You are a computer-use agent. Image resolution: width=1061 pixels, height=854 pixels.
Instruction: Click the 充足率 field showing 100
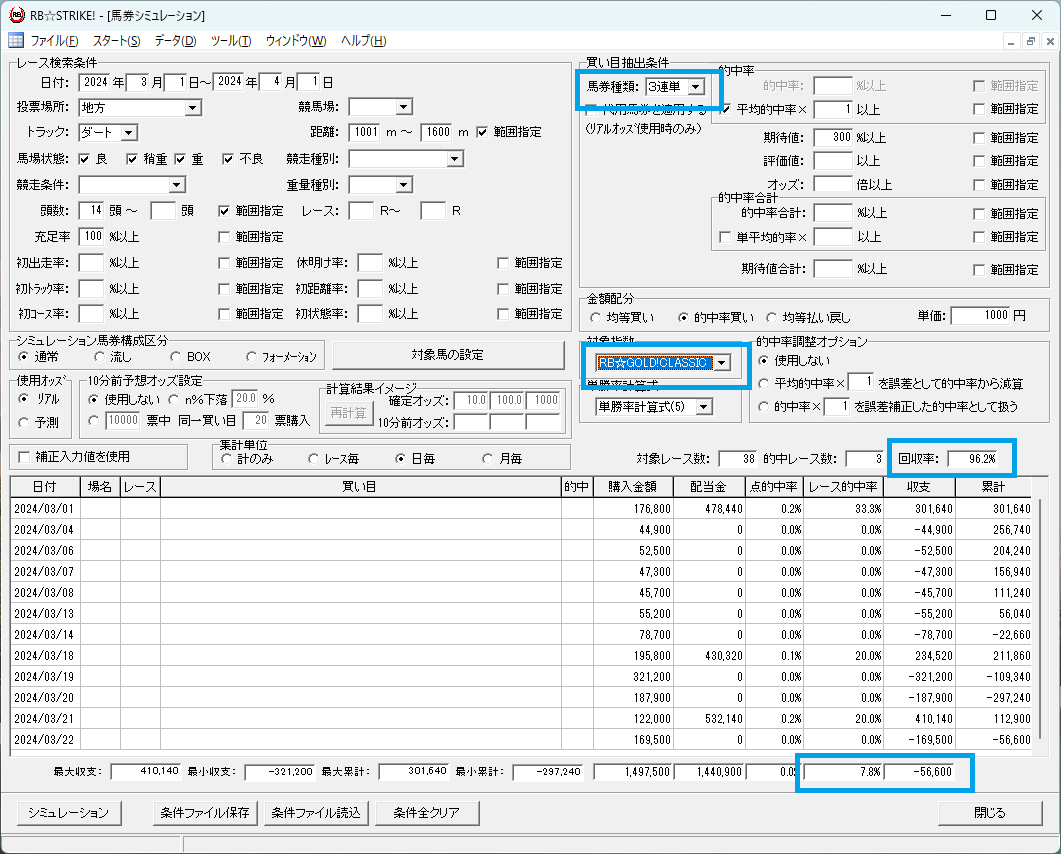point(91,236)
